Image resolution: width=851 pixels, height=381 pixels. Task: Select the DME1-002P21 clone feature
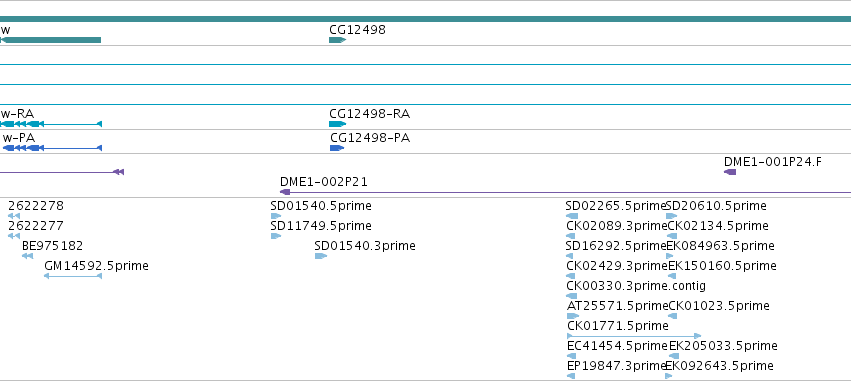tap(565, 192)
